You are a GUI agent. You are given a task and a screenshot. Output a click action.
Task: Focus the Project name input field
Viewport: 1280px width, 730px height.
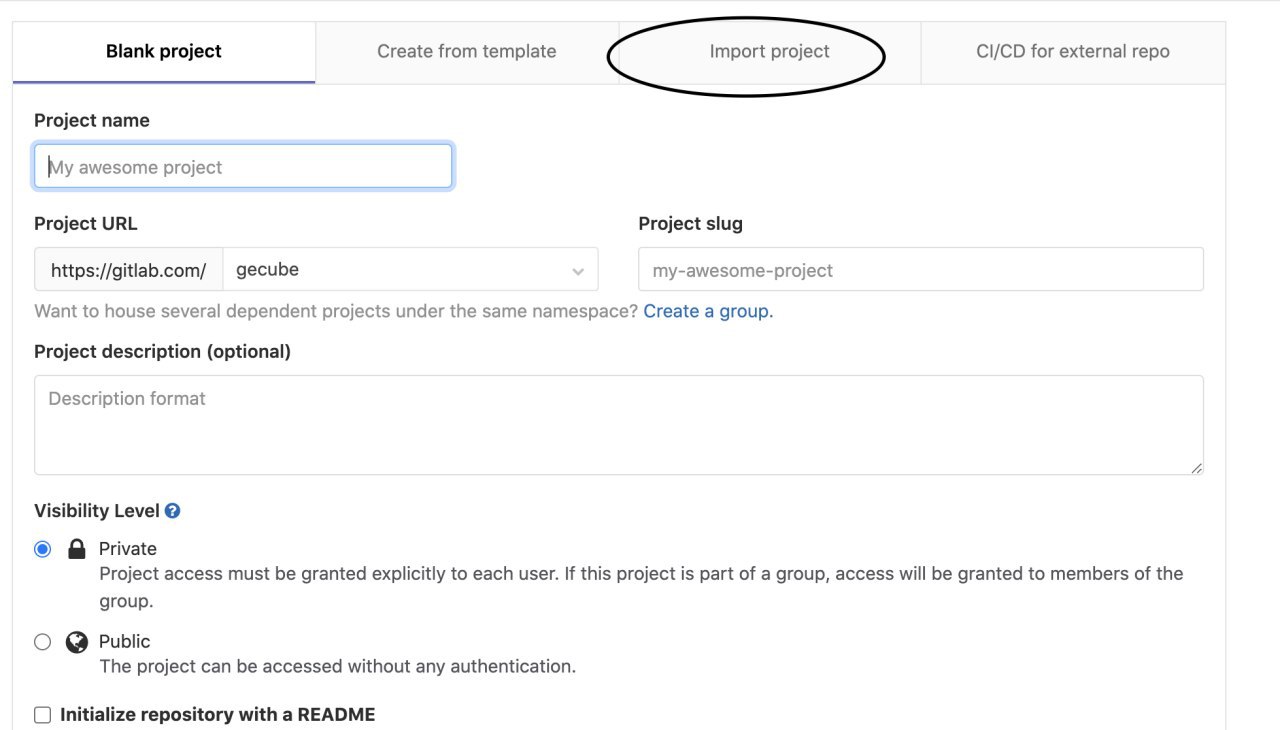(x=243, y=167)
